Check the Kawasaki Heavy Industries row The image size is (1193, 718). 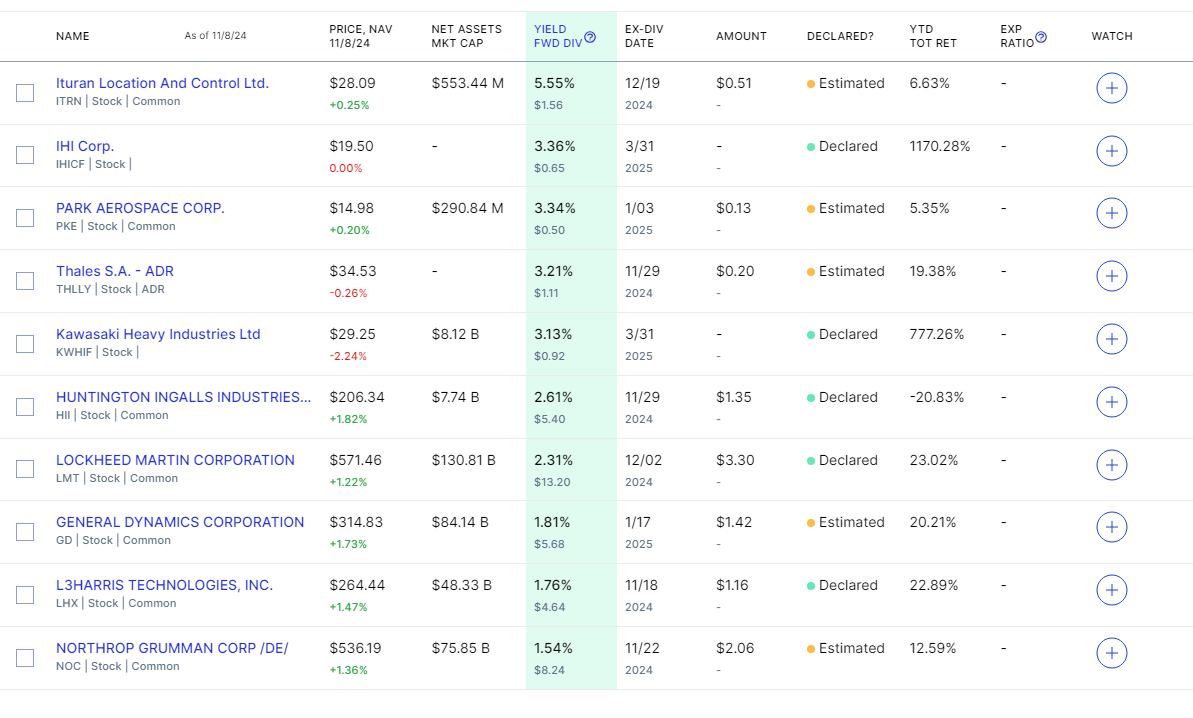pyautogui.click(x=25, y=344)
